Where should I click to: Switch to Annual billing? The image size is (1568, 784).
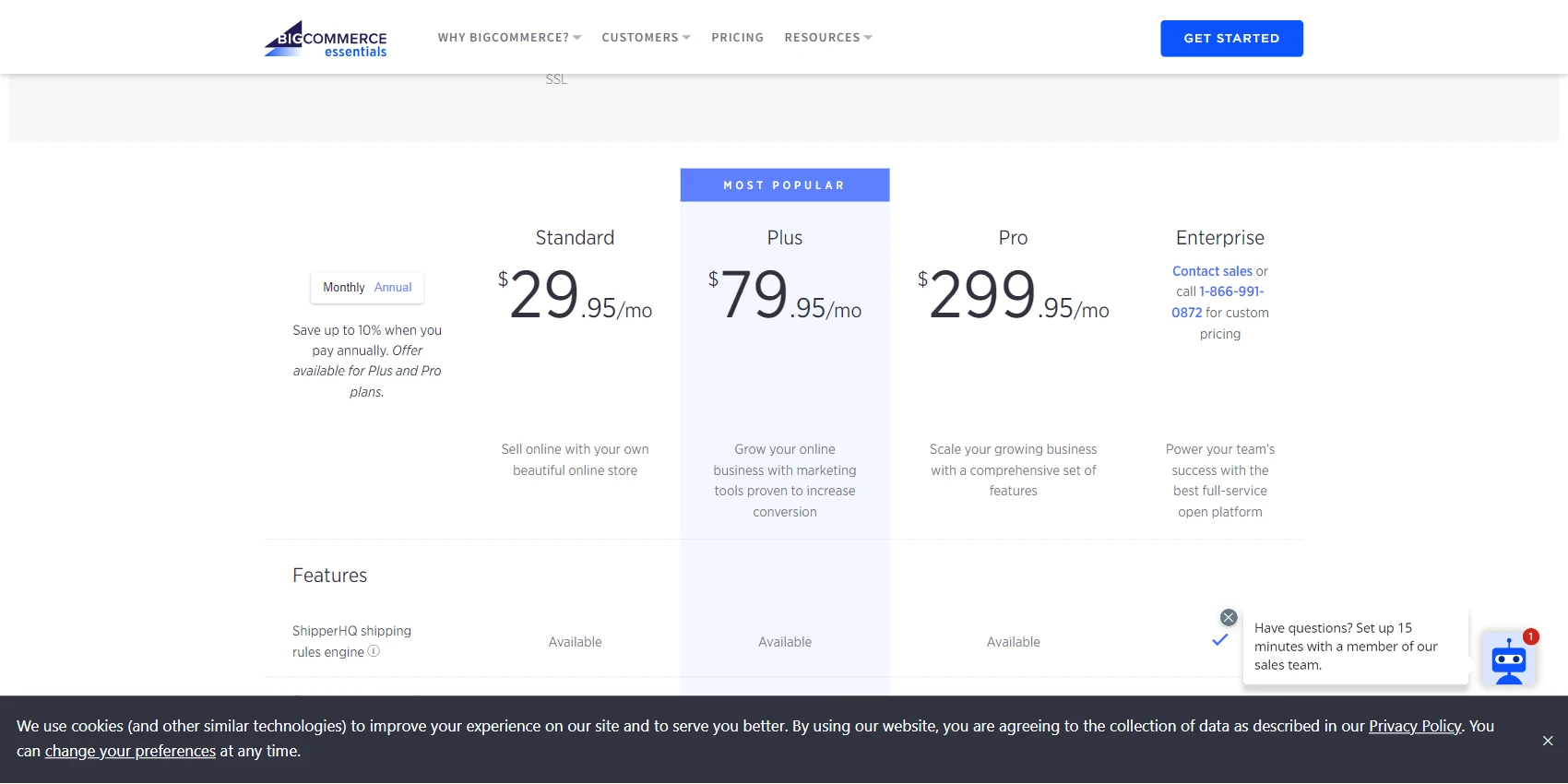point(393,288)
